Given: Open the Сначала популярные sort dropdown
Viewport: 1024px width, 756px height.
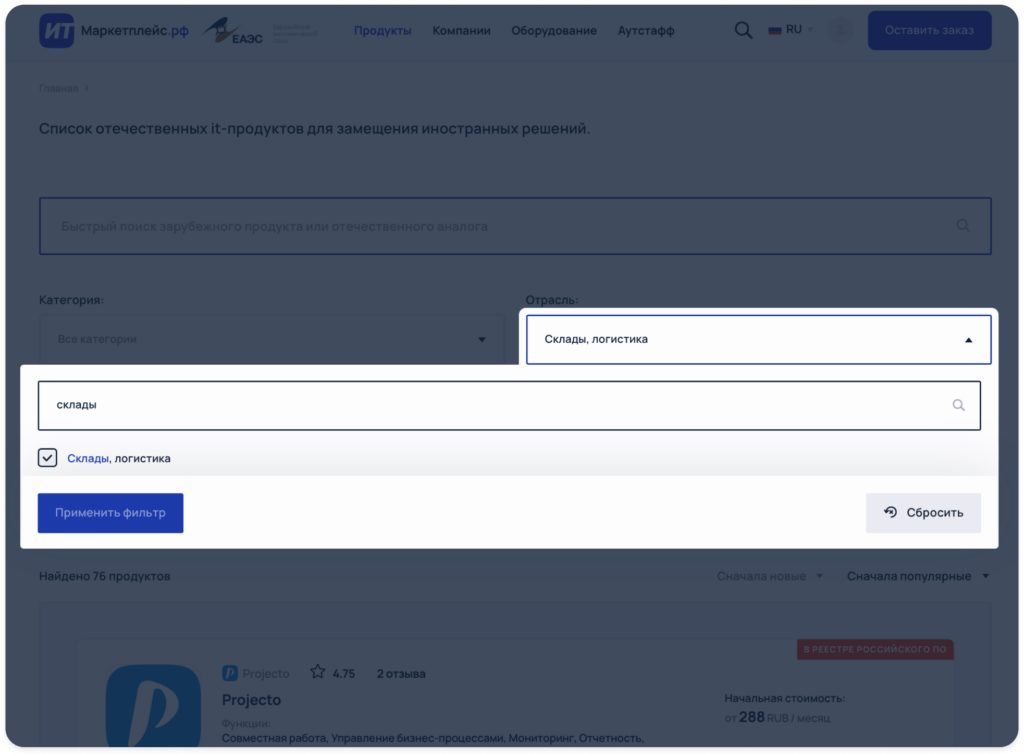Looking at the screenshot, I should coord(917,576).
